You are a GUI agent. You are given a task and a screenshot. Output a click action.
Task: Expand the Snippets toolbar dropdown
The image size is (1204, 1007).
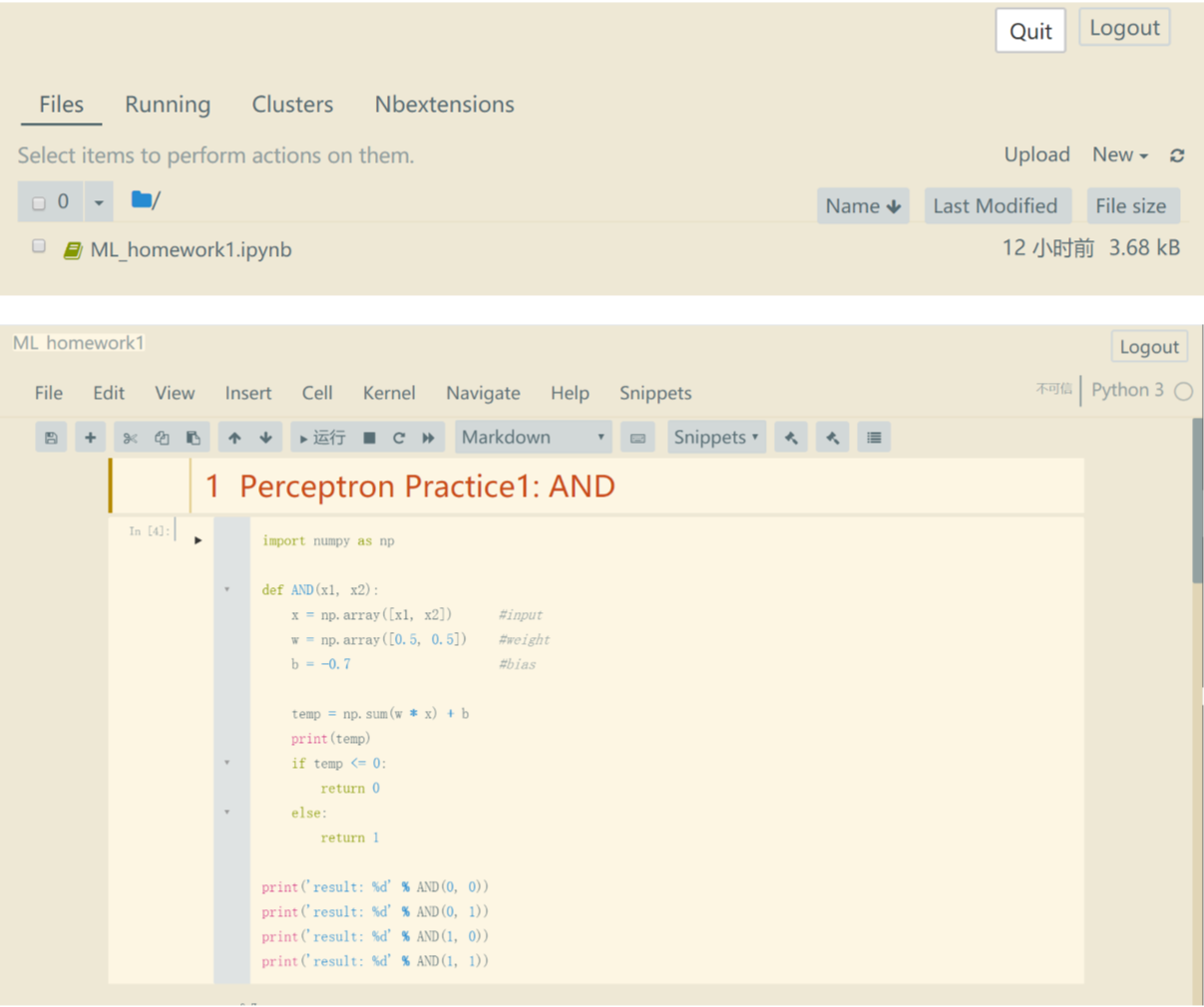pyautogui.click(x=715, y=438)
